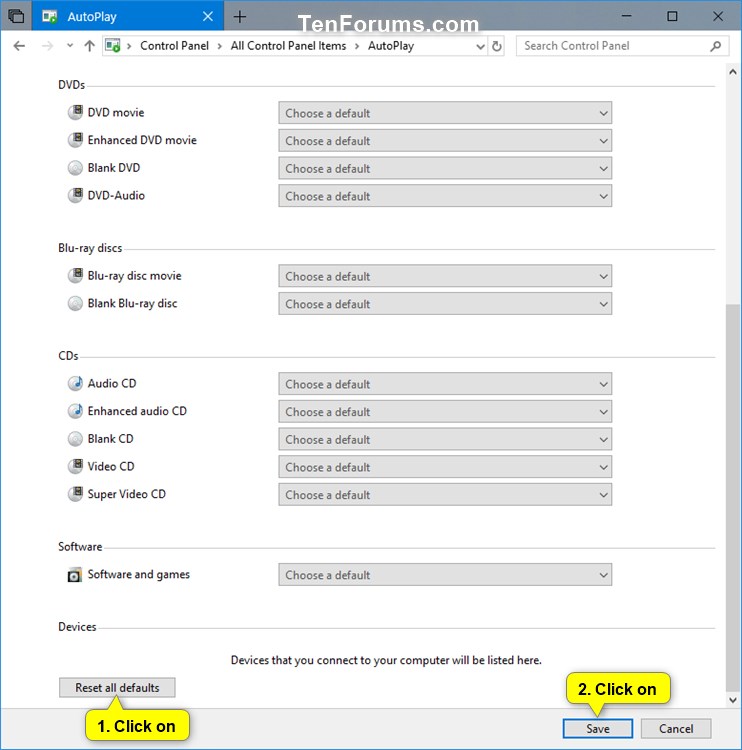Click the DVD-Audio disc icon
Viewport: 742px width, 750px height.
point(75,195)
